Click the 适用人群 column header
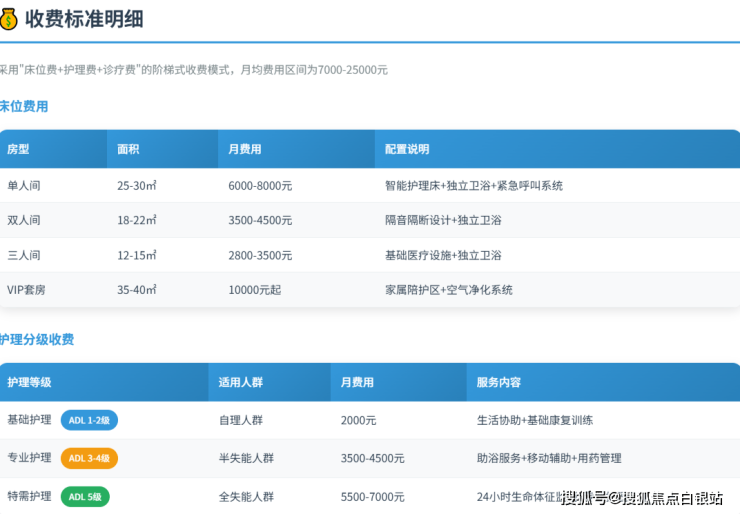Viewport: 740px width, 514px height. point(241,382)
